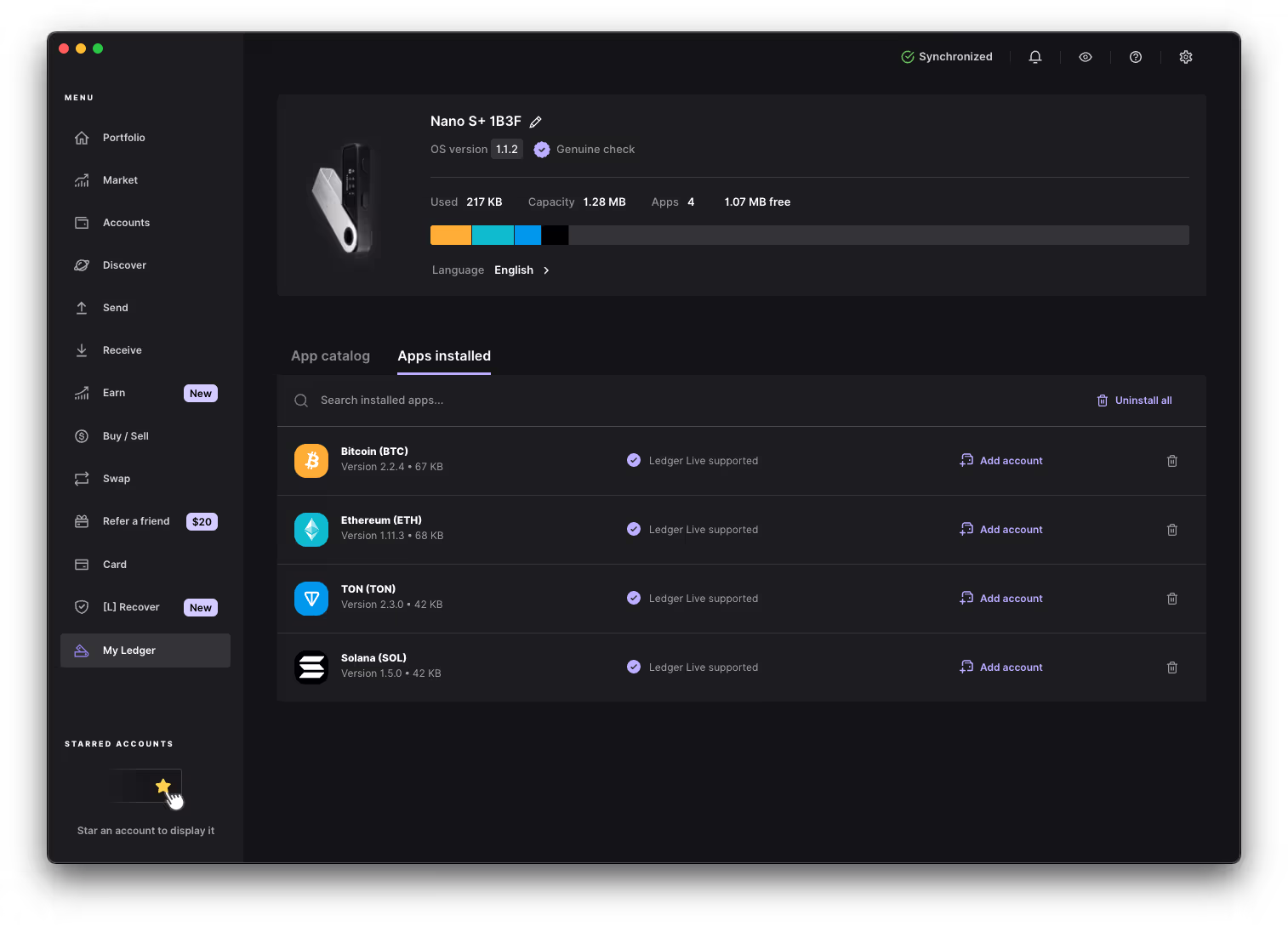This screenshot has height=926, width=1288.
Task: Uninstall Solana app via trash icon
Action: pyautogui.click(x=1171, y=668)
